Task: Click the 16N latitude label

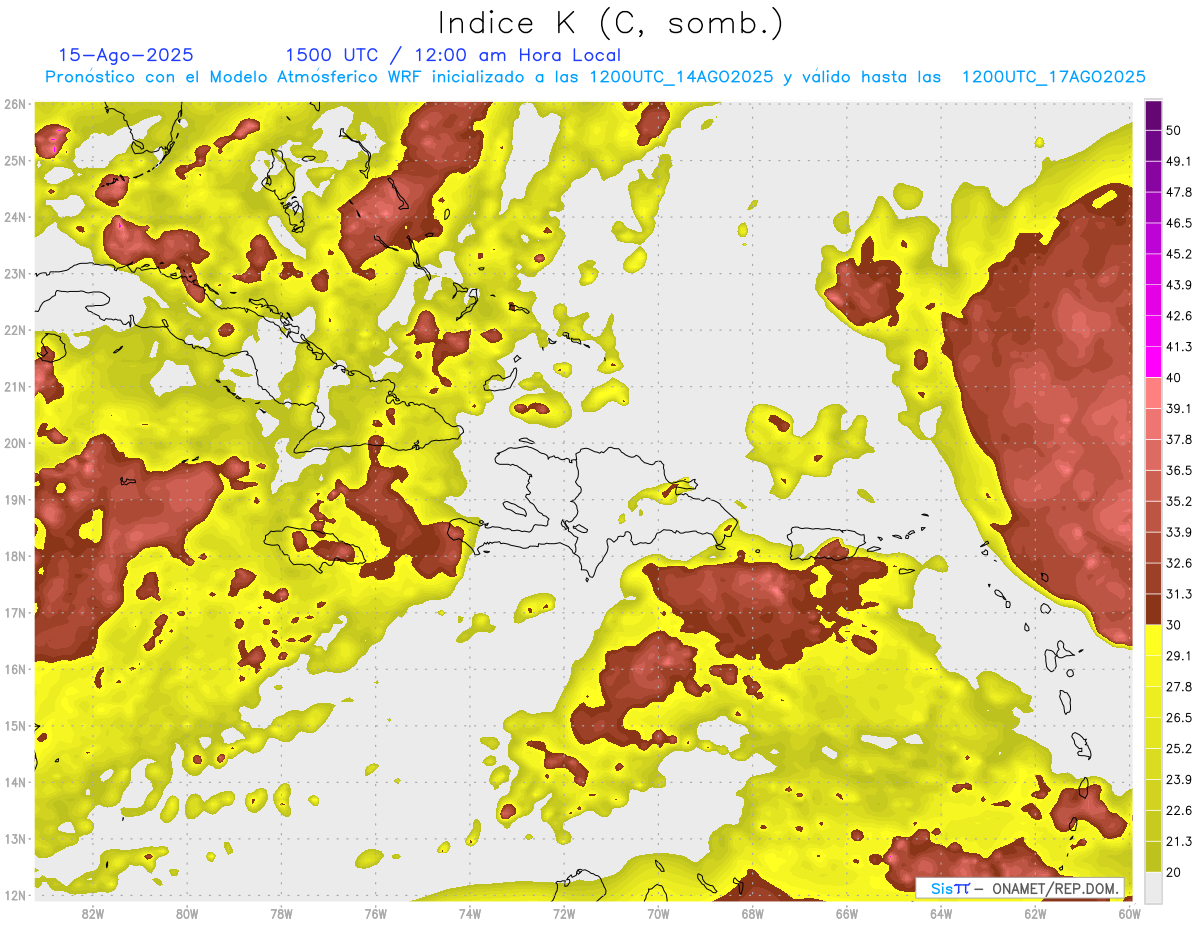Action: pos(15,669)
